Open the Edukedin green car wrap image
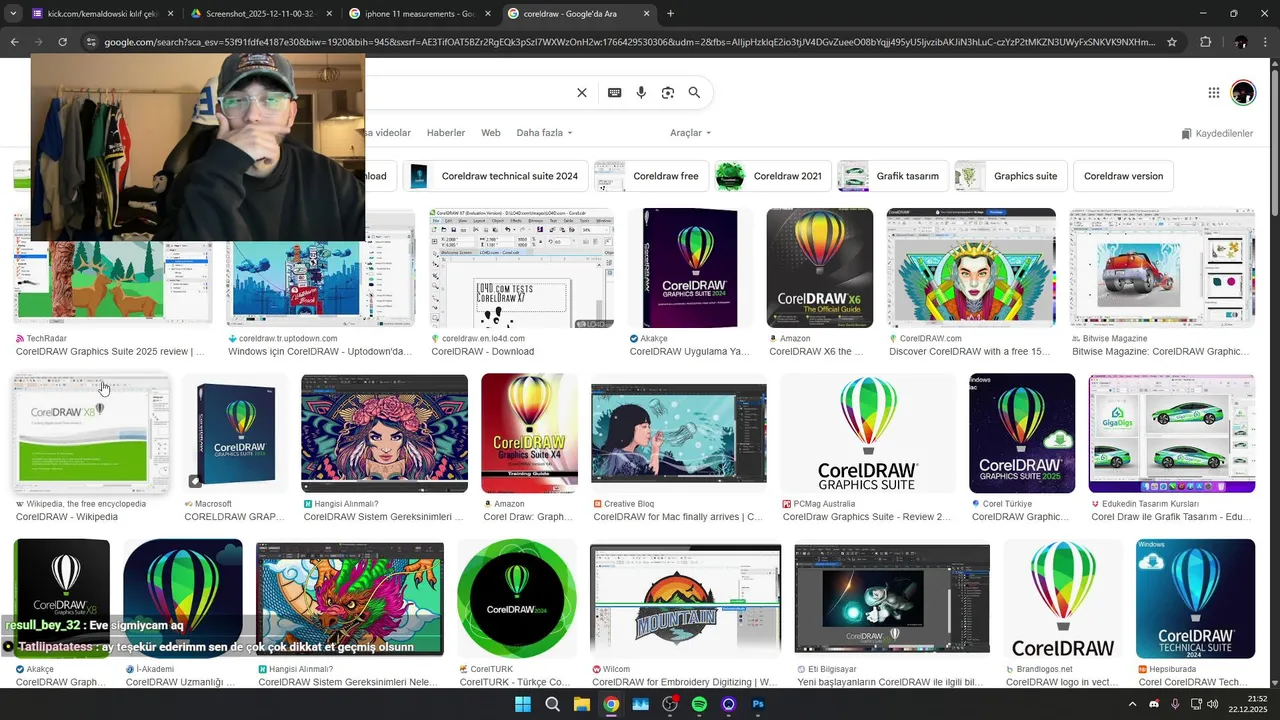The image size is (1280, 720). (1172, 433)
